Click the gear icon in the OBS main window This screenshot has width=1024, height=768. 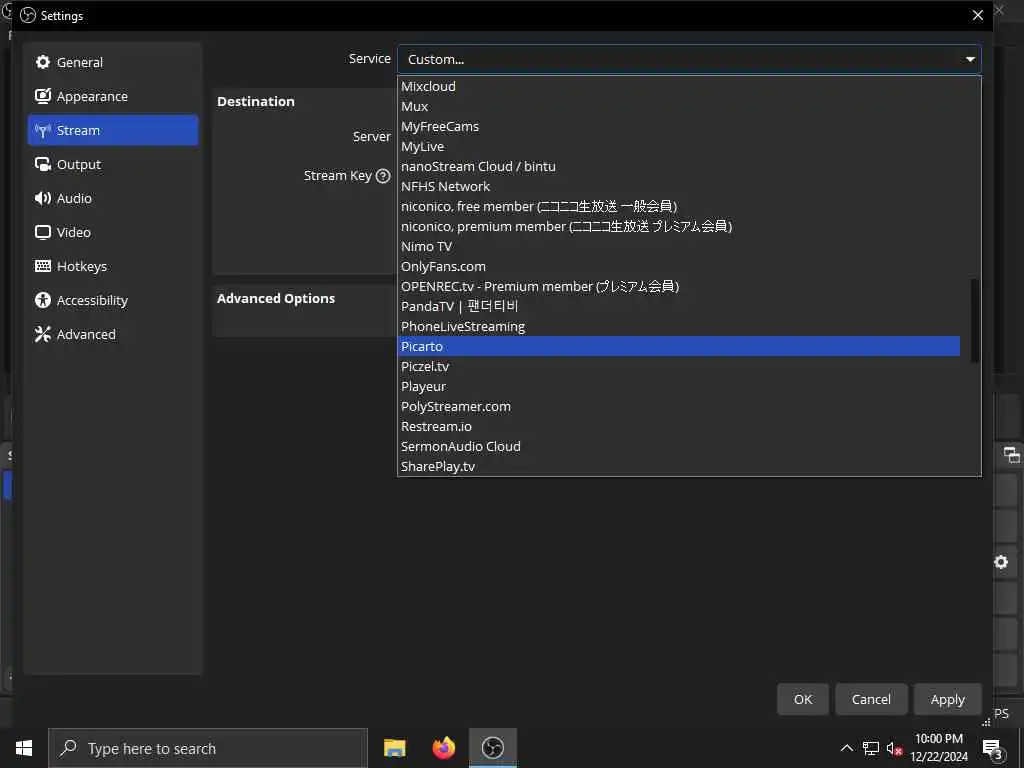(1001, 562)
